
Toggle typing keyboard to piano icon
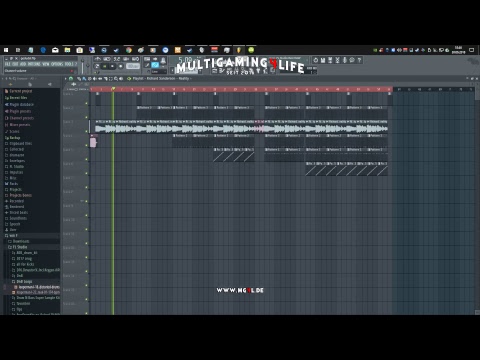[x=147, y=59]
